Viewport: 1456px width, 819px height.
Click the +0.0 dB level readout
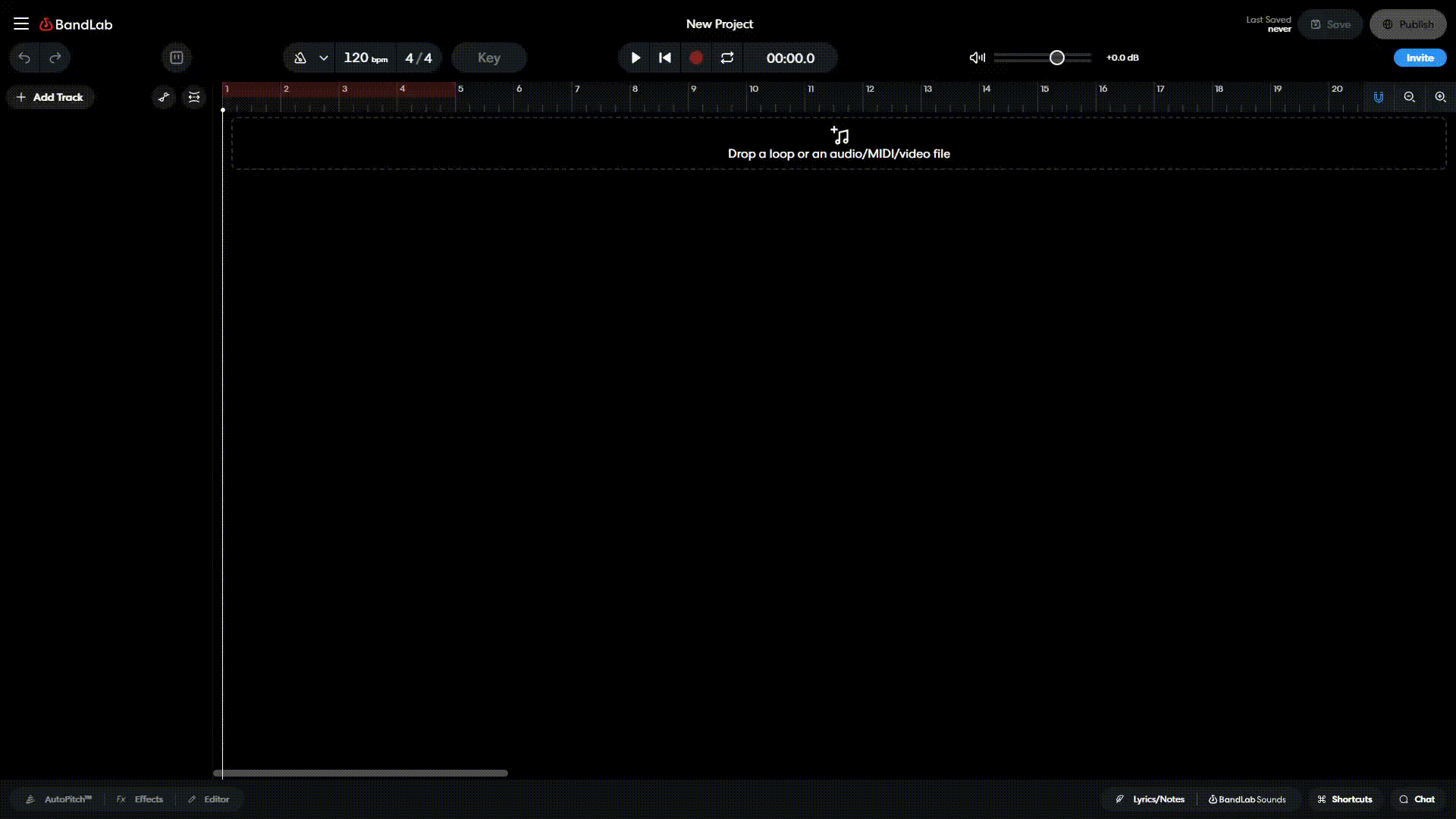pyautogui.click(x=1122, y=58)
